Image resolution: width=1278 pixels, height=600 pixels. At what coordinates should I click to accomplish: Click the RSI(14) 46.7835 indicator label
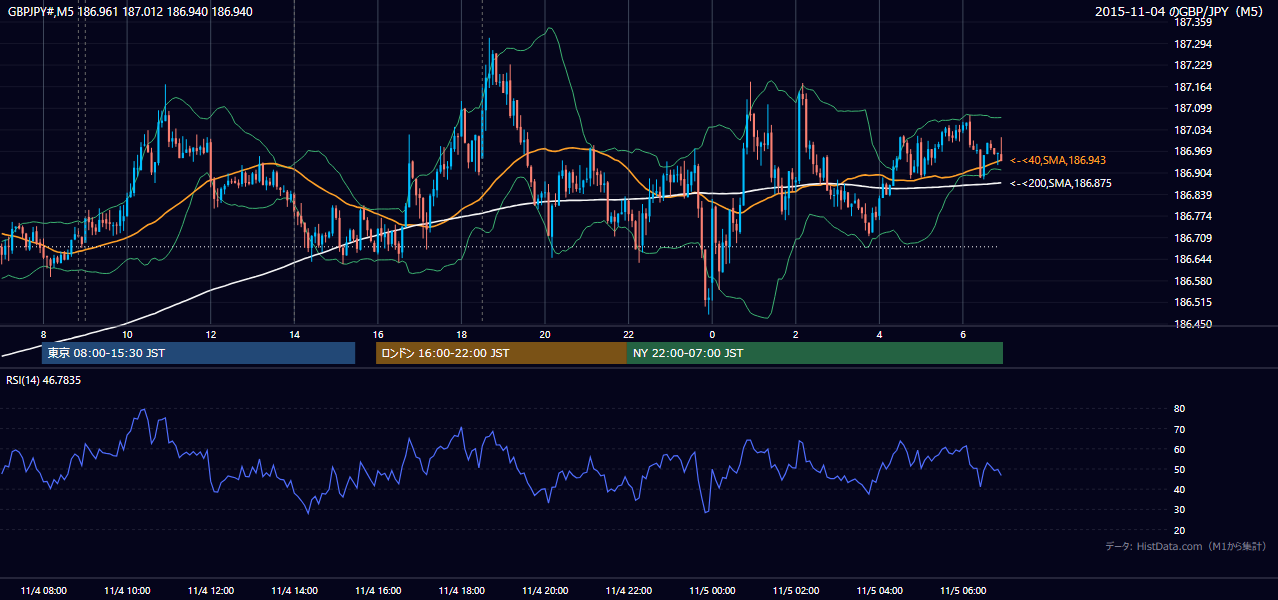[43, 380]
